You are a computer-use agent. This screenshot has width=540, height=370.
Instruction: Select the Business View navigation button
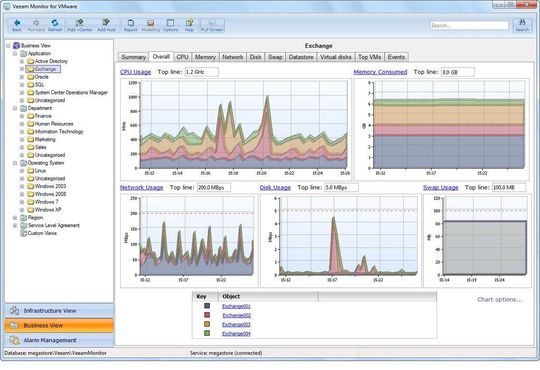59,326
